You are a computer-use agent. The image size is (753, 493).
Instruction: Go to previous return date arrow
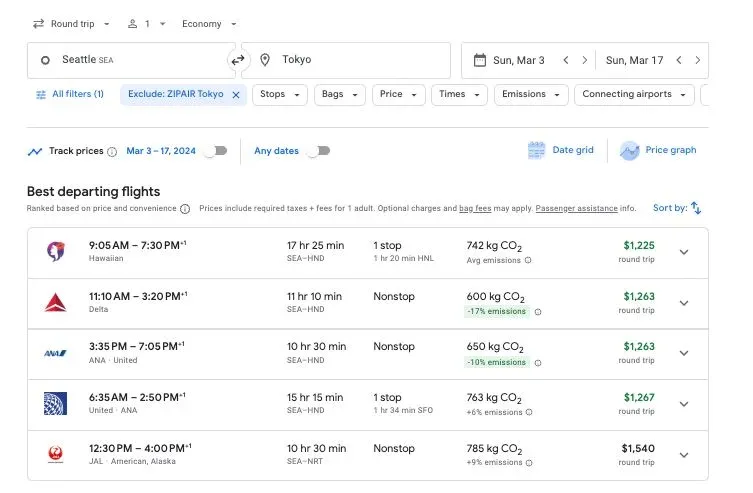[679, 60]
